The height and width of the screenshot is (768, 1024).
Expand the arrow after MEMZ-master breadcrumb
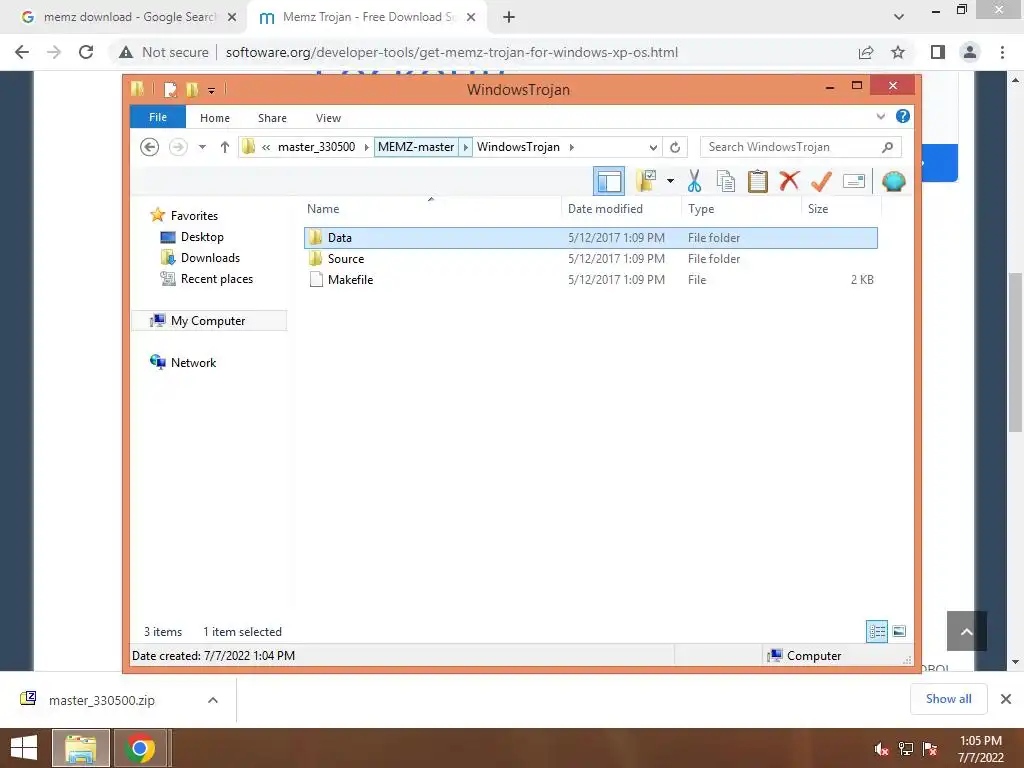466,147
